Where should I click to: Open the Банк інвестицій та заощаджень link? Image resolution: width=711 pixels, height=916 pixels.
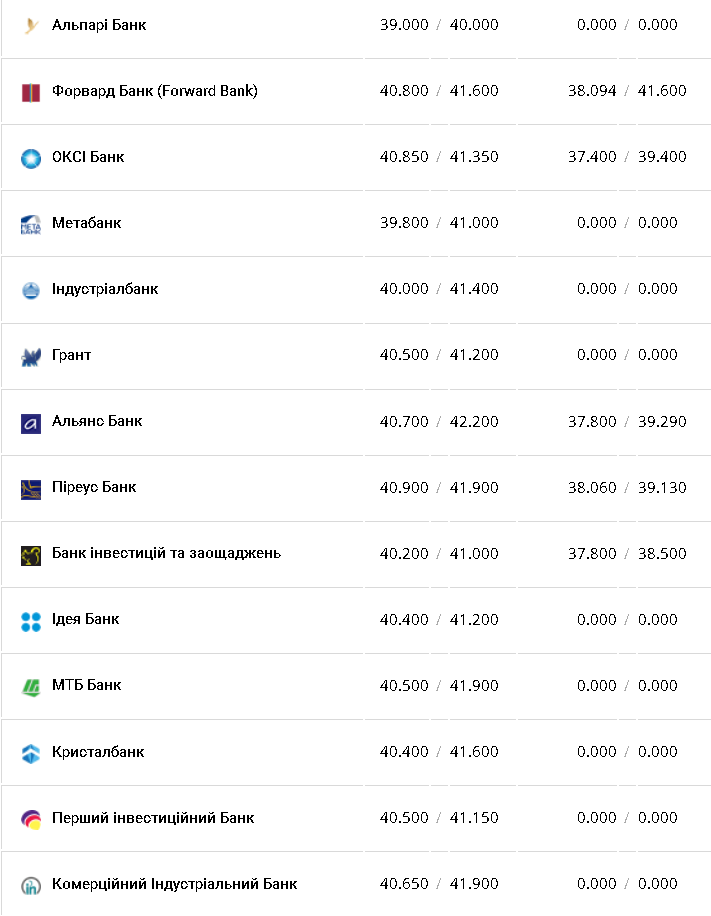166,553
